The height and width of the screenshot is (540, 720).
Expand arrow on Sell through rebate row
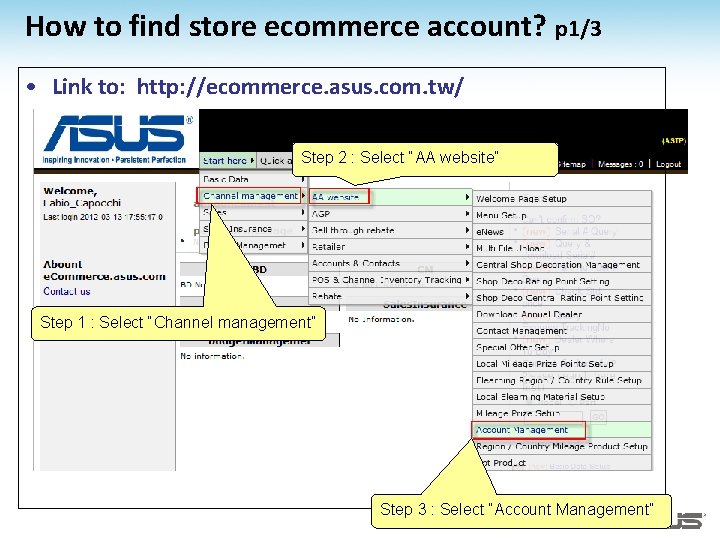(467, 231)
